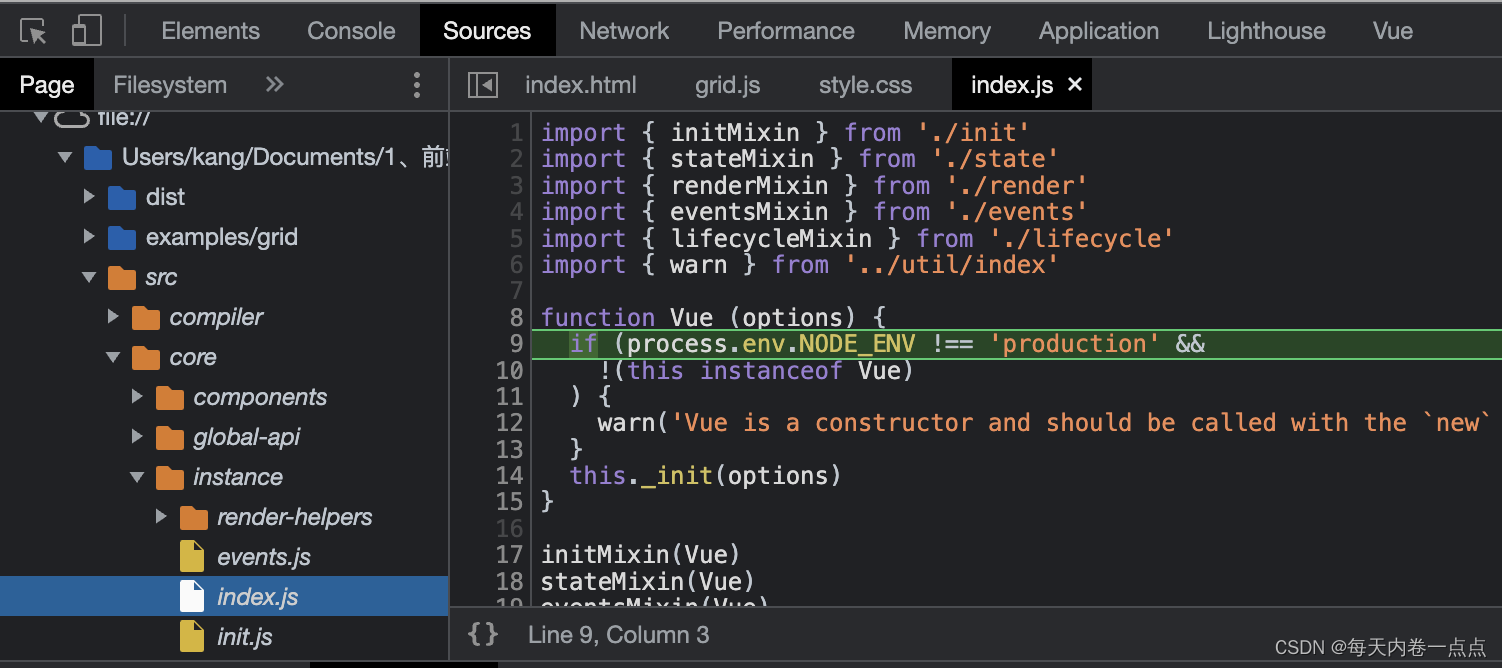Select the dist folder icon

(122, 197)
